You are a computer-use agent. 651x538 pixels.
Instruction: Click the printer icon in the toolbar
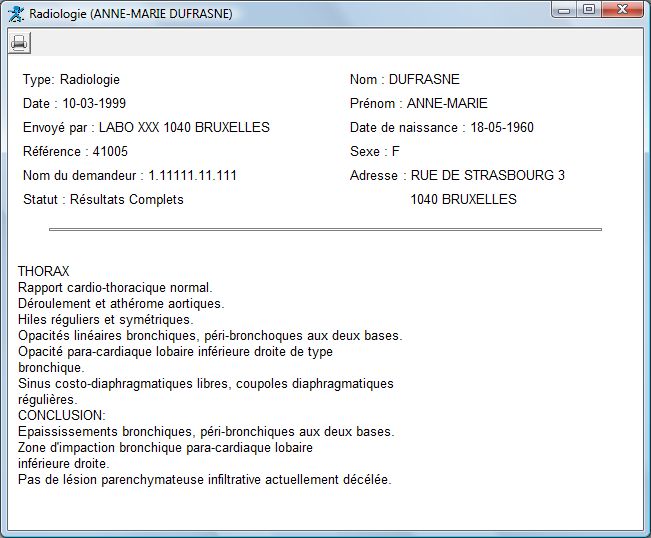click(x=20, y=42)
